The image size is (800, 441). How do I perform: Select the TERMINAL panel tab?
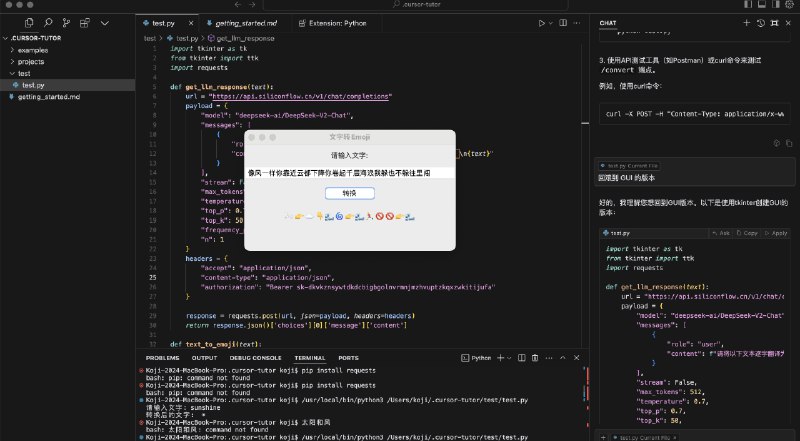pos(310,358)
